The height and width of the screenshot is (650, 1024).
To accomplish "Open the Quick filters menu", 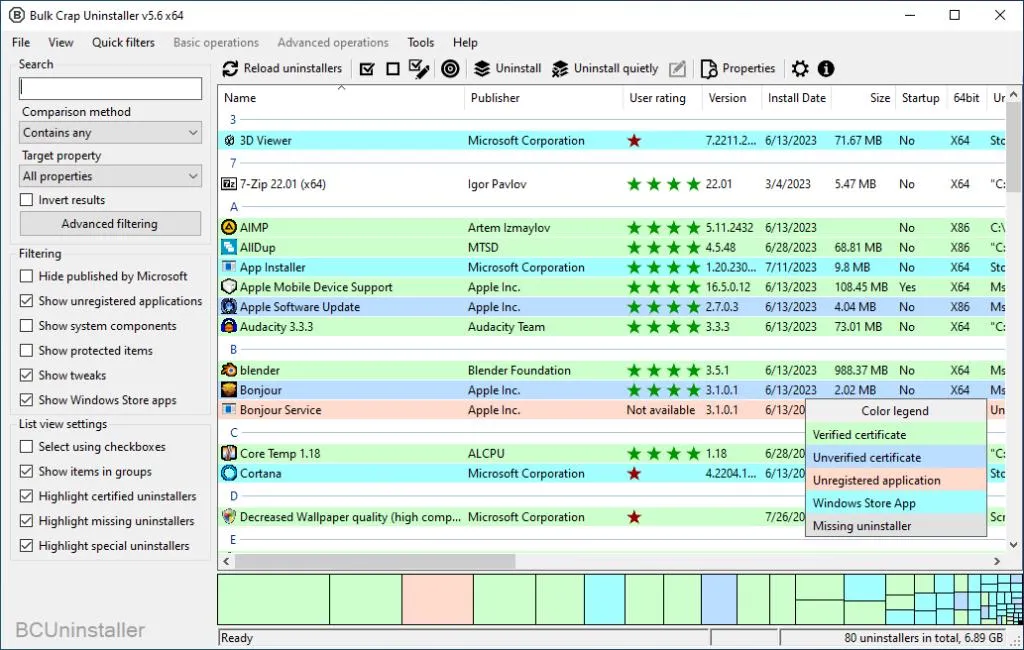I will pos(123,42).
